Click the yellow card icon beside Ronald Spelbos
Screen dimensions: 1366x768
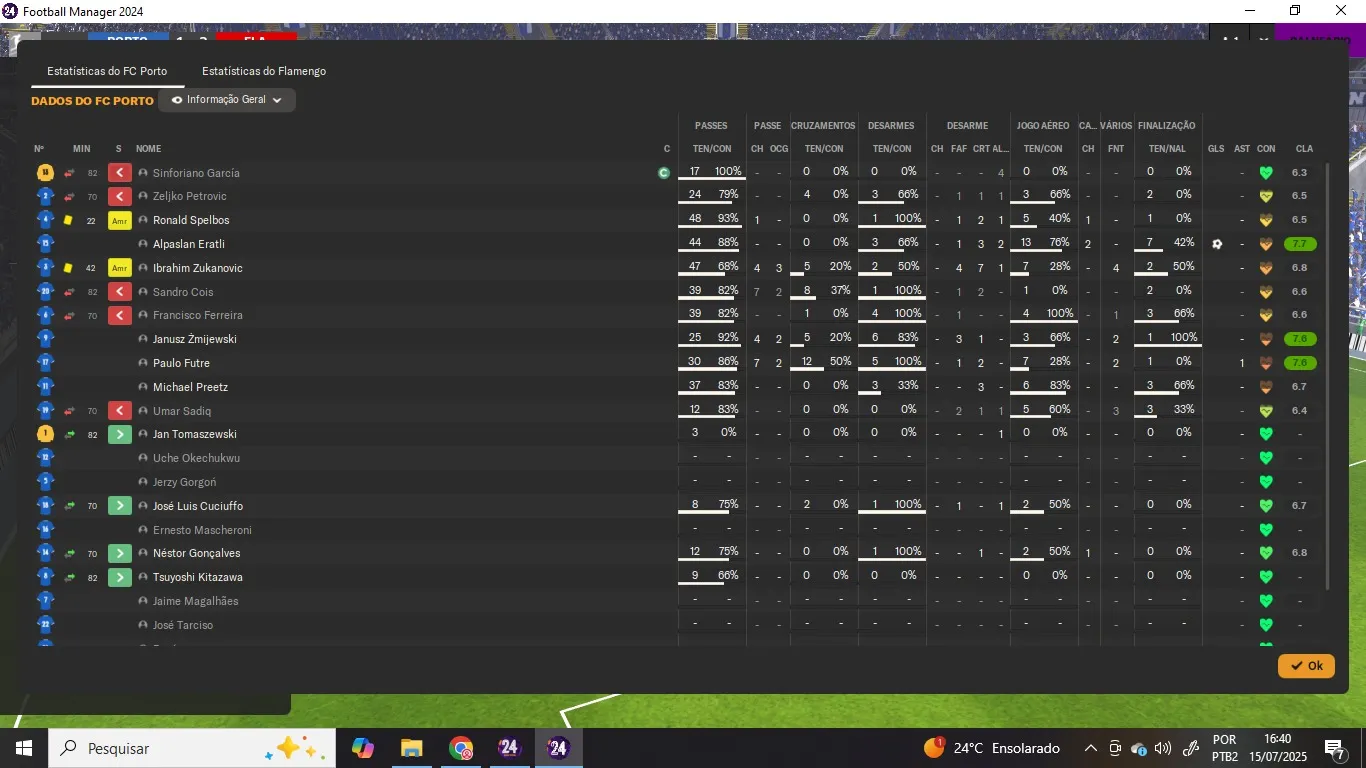click(68, 220)
